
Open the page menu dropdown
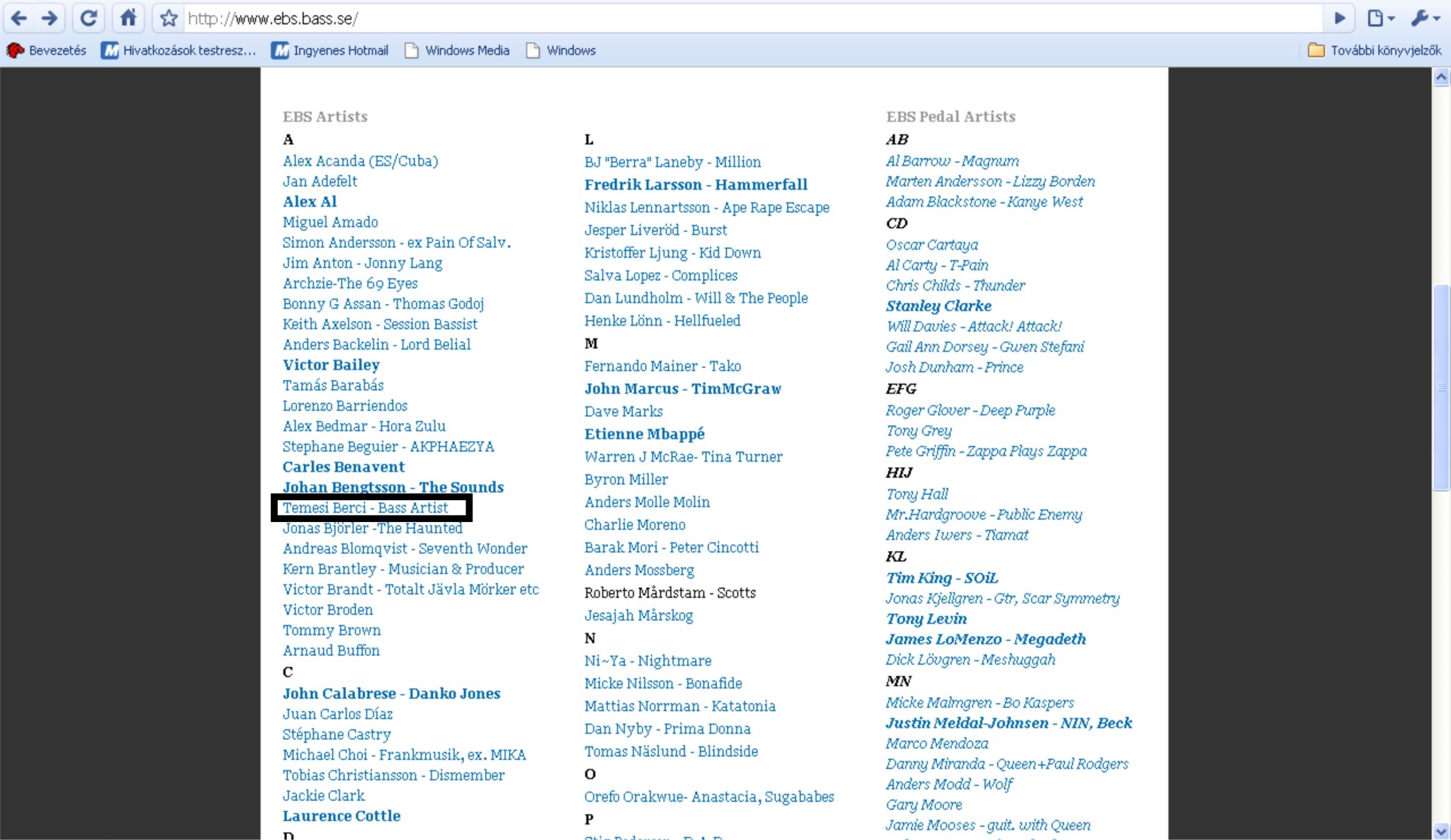click(1380, 18)
